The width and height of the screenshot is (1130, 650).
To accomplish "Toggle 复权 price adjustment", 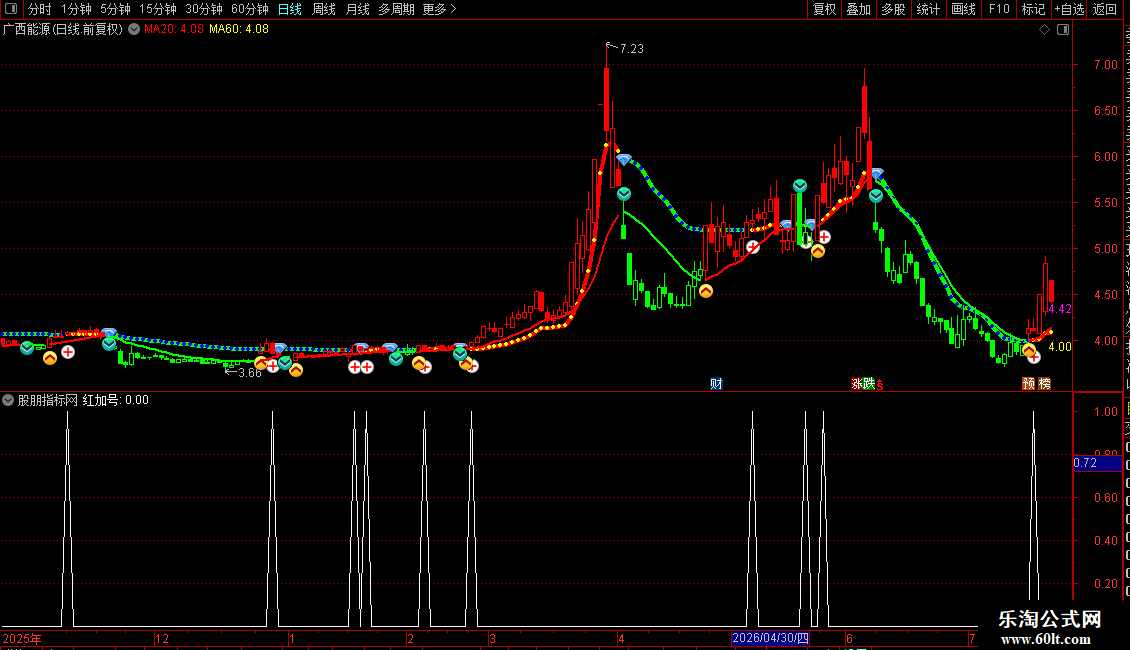I will pyautogui.click(x=824, y=9).
